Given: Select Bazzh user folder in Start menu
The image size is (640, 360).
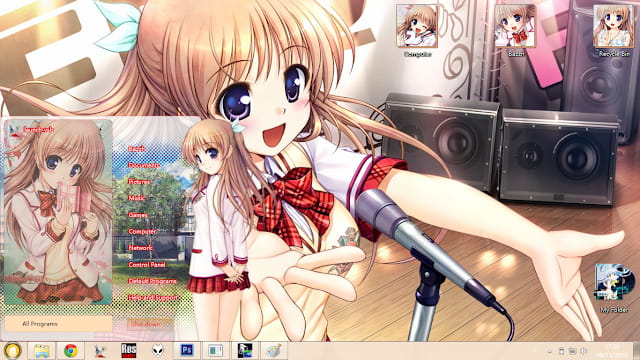Looking at the screenshot, I should pyautogui.click(x=136, y=149).
